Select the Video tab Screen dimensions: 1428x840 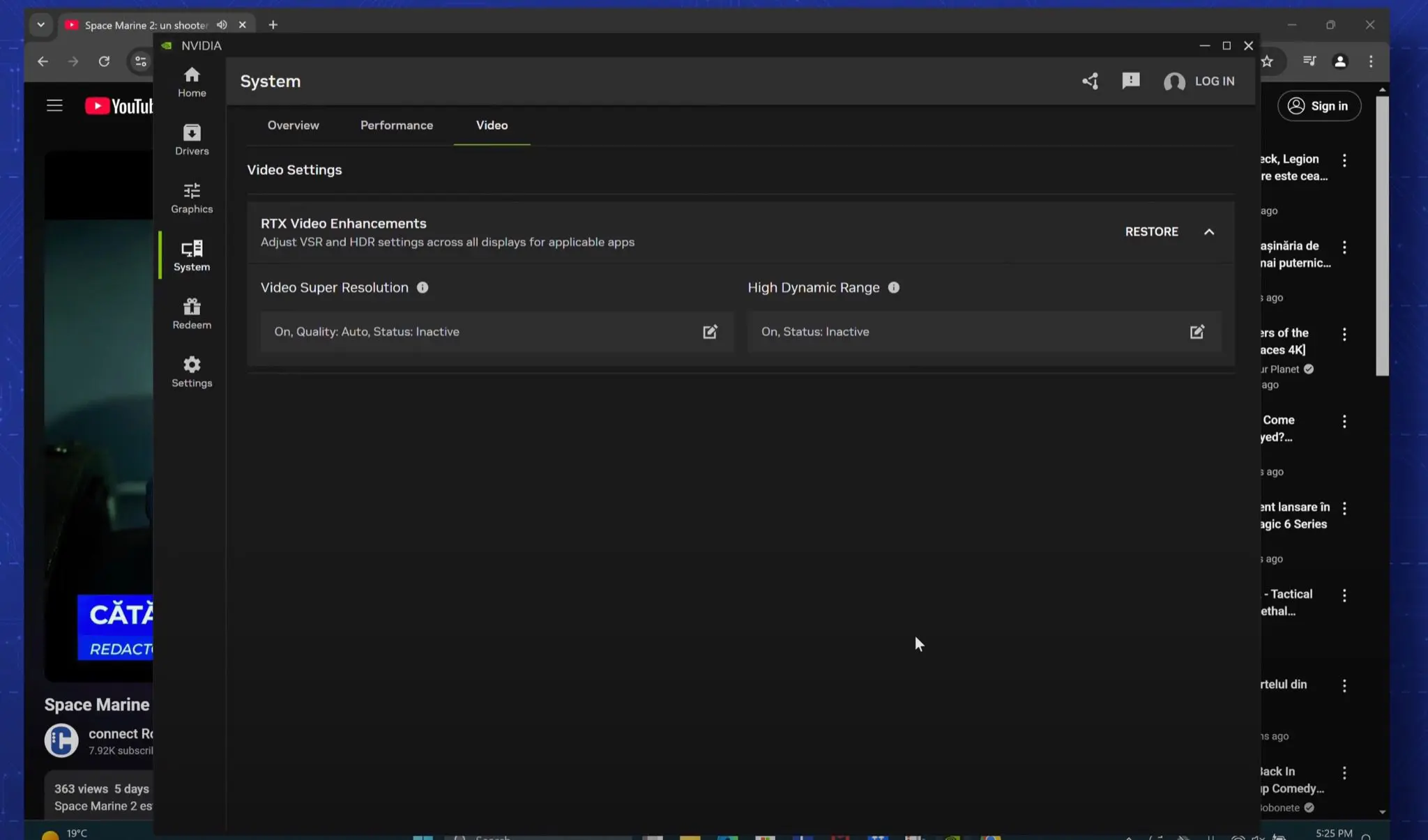pyautogui.click(x=492, y=125)
